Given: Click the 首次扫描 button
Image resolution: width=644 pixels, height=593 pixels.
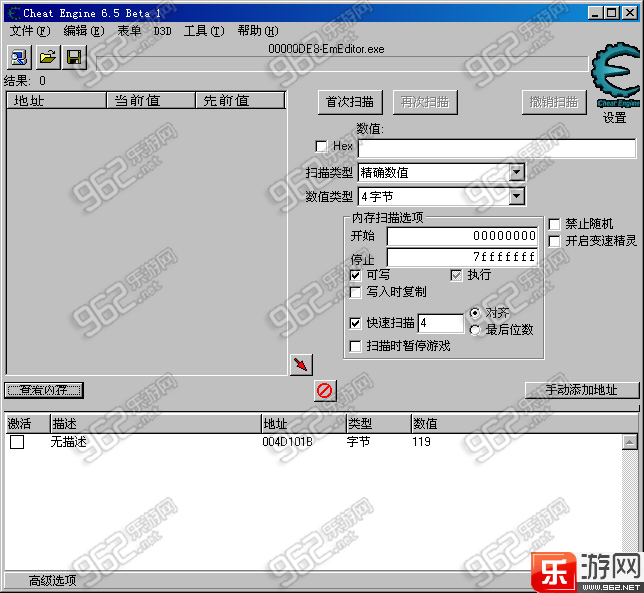Looking at the screenshot, I should point(350,102).
